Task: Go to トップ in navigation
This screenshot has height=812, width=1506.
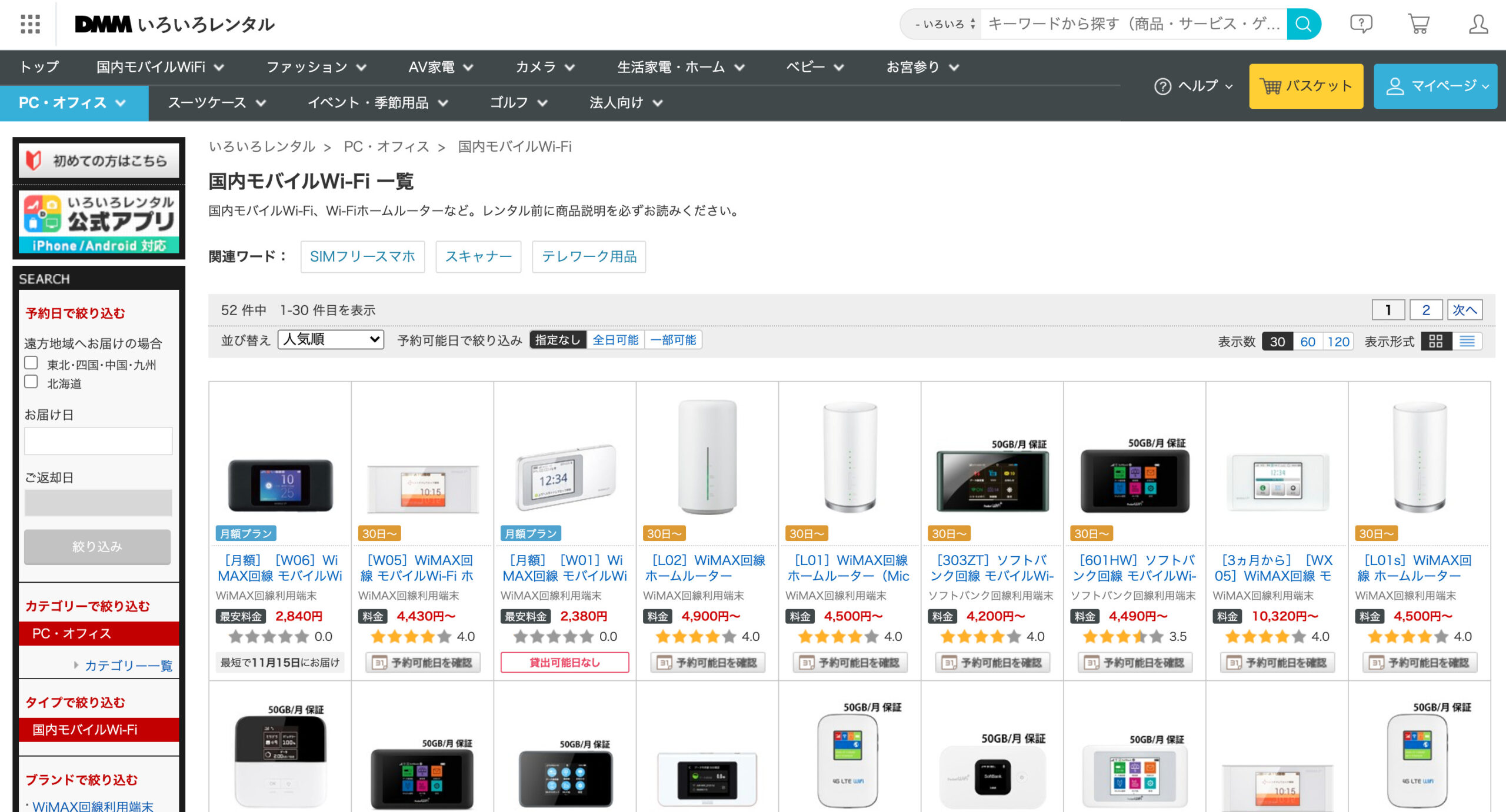Action: click(39, 67)
